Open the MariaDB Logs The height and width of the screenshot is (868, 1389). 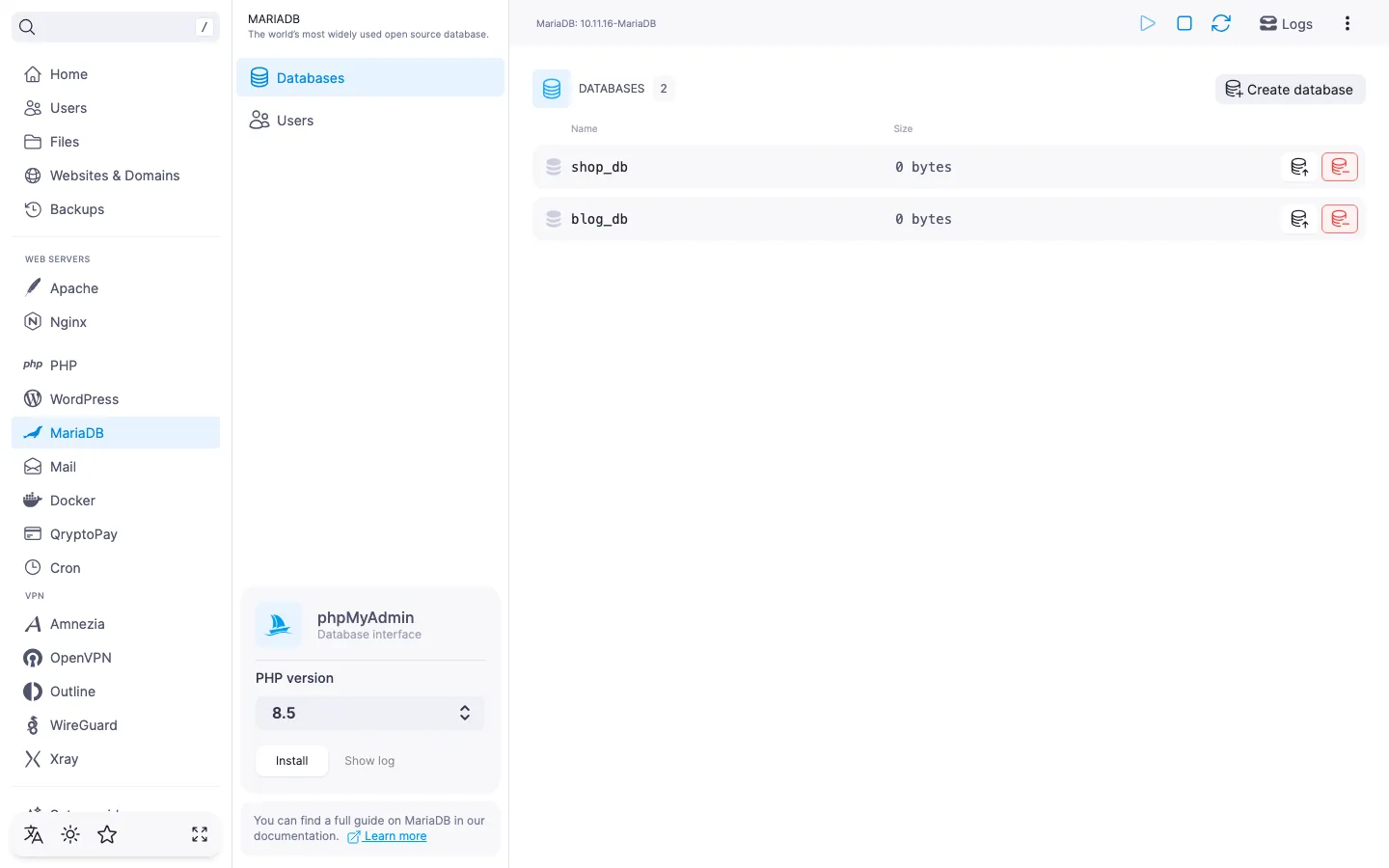(x=1286, y=24)
